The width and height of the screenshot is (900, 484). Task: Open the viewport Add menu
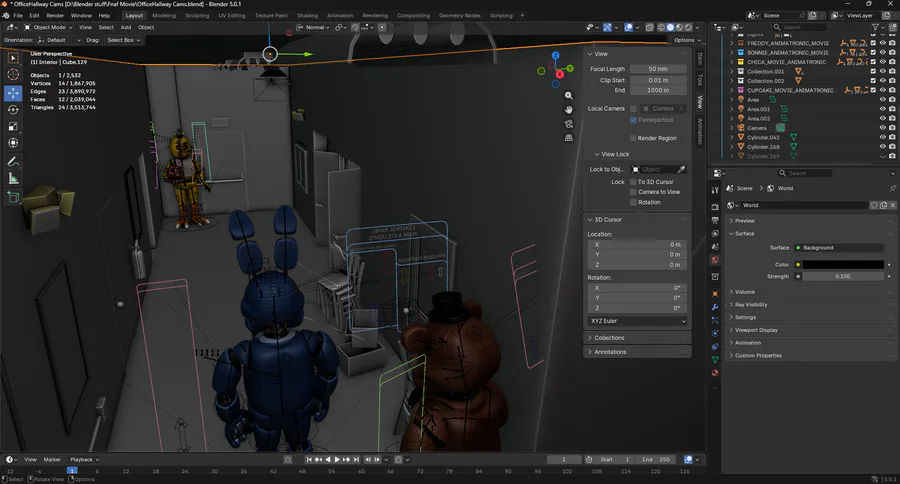point(126,27)
